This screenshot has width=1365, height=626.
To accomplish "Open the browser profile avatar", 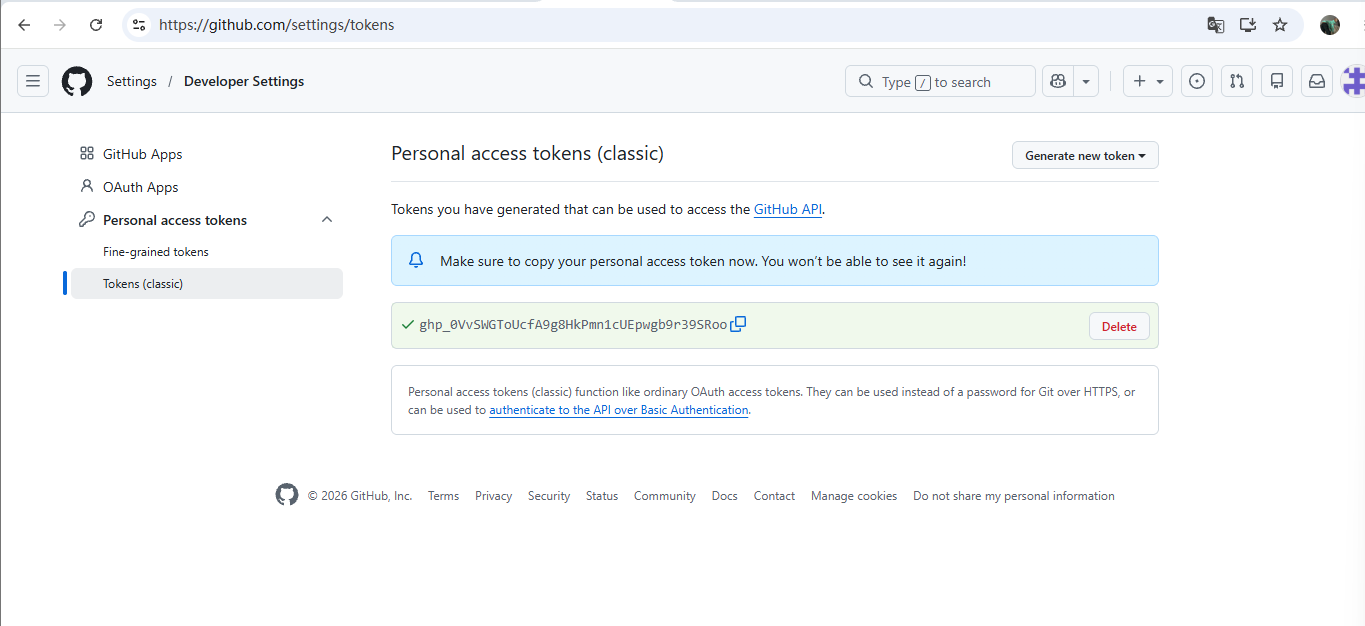I will point(1330,25).
